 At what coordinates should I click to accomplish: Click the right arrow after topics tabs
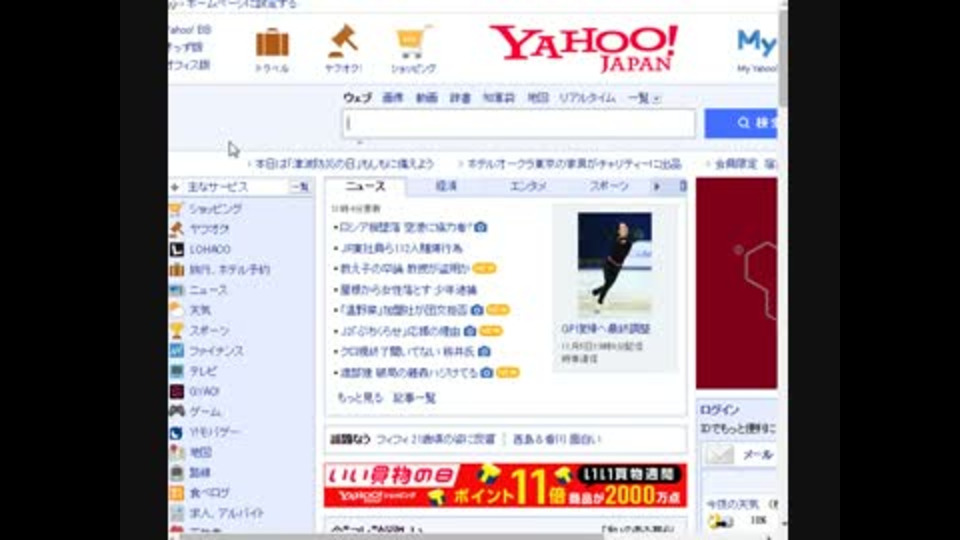coord(657,186)
